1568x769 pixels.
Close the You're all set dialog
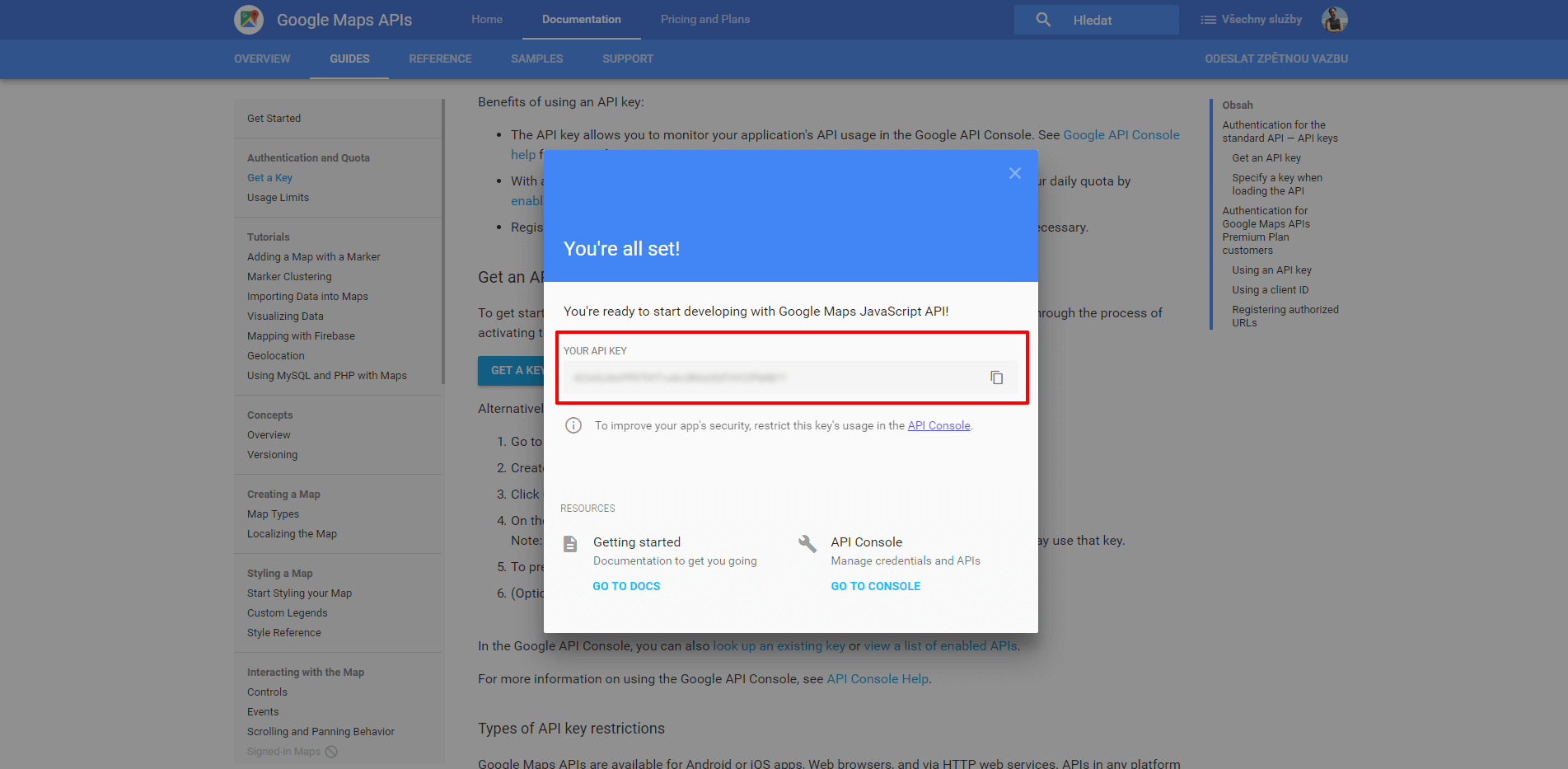[1015, 173]
